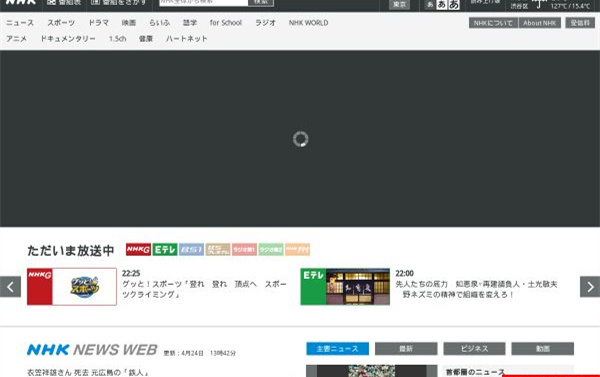Open the 語学 menu item

pos(190,23)
